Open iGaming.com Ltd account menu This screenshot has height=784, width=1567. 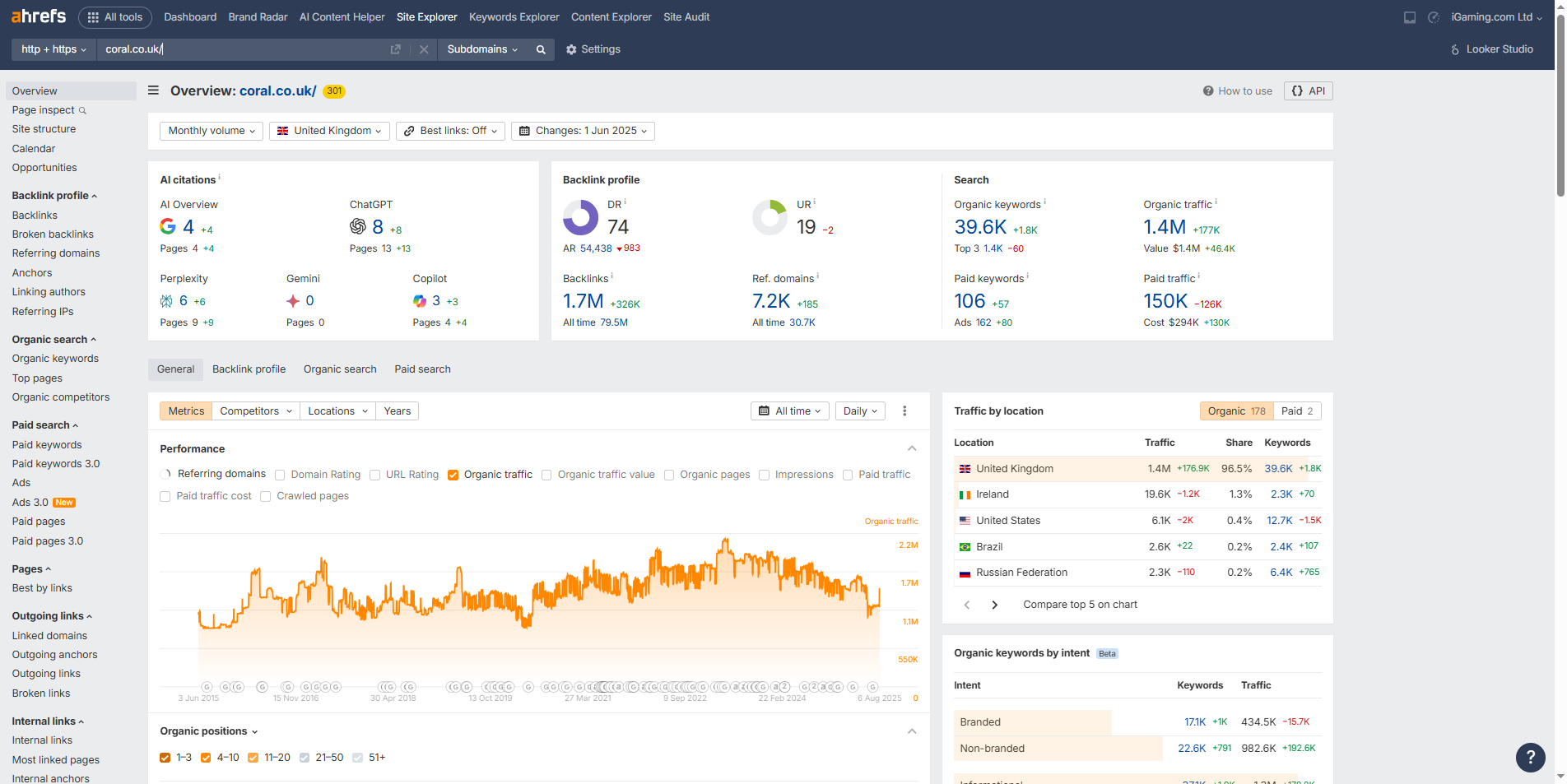pyautogui.click(x=1496, y=17)
